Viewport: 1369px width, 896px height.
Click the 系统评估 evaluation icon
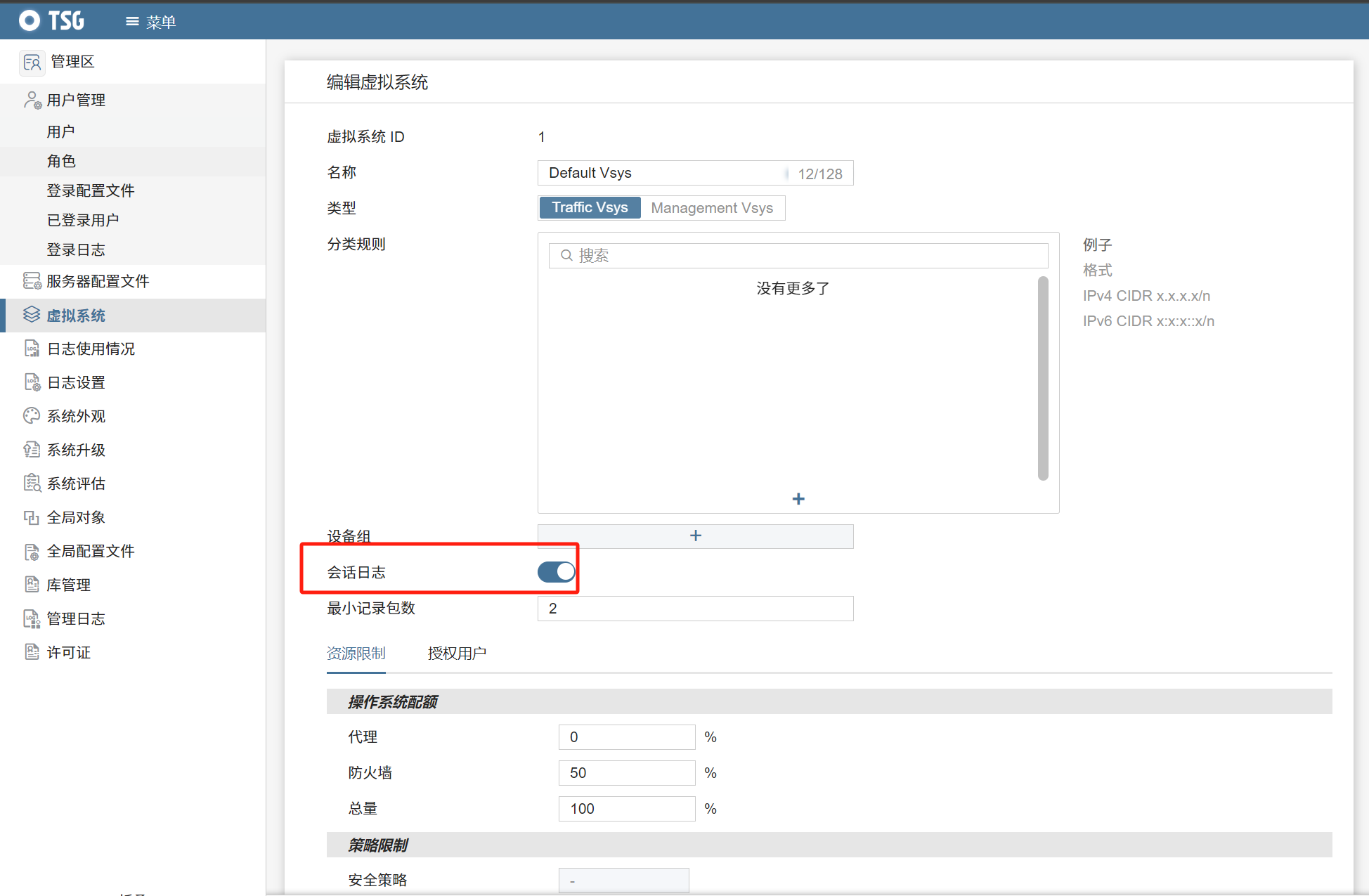pos(32,483)
